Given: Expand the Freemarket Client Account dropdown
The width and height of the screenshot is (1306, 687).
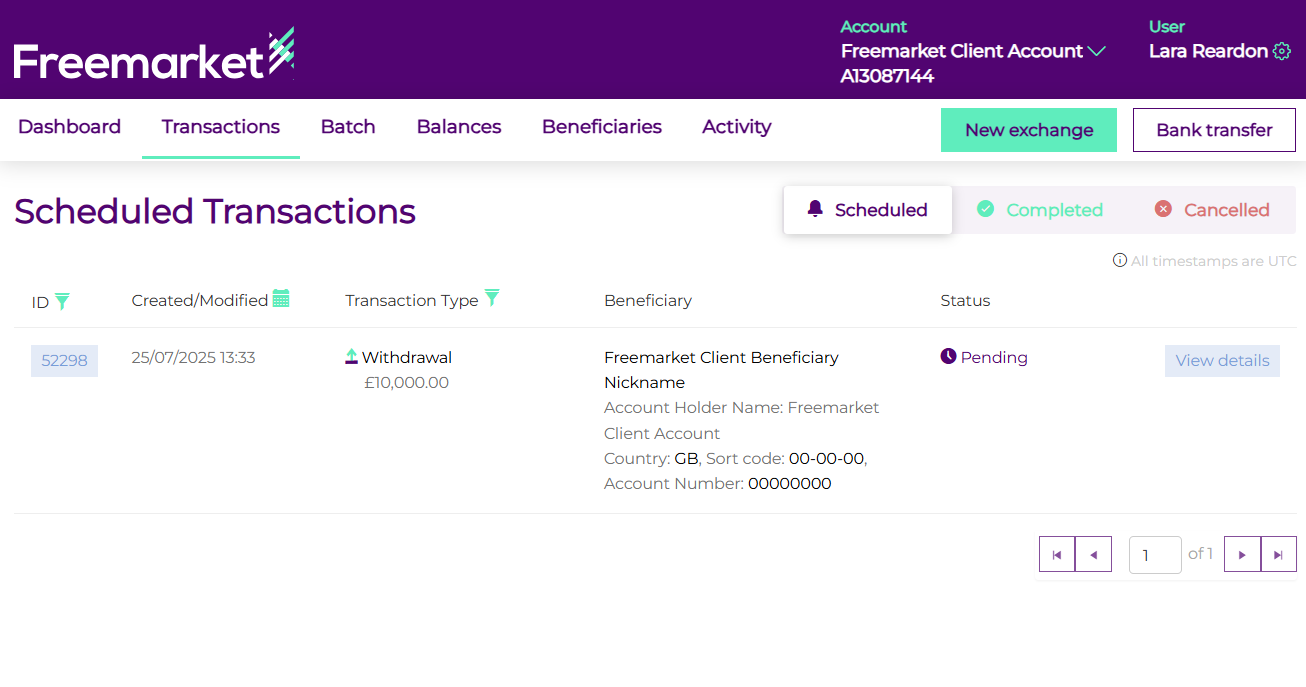Looking at the screenshot, I should (x=1097, y=51).
